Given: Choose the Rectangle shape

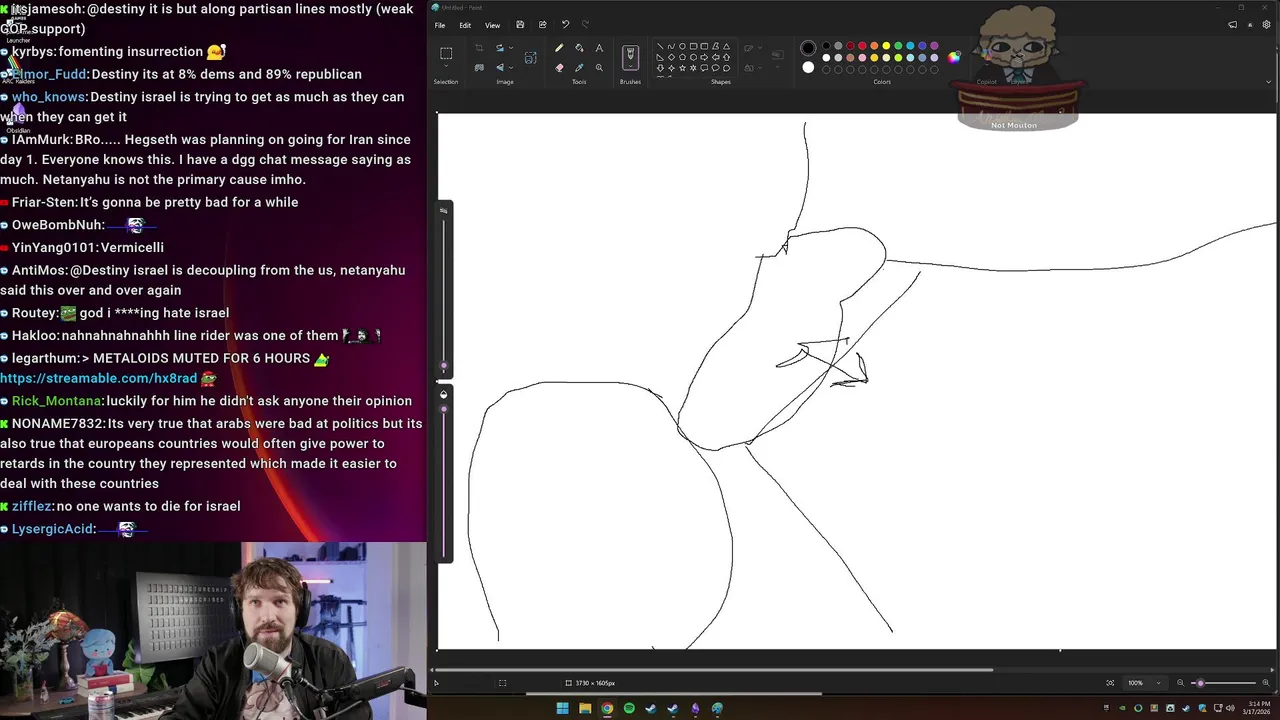Looking at the screenshot, I should click(x=693, y=46).
